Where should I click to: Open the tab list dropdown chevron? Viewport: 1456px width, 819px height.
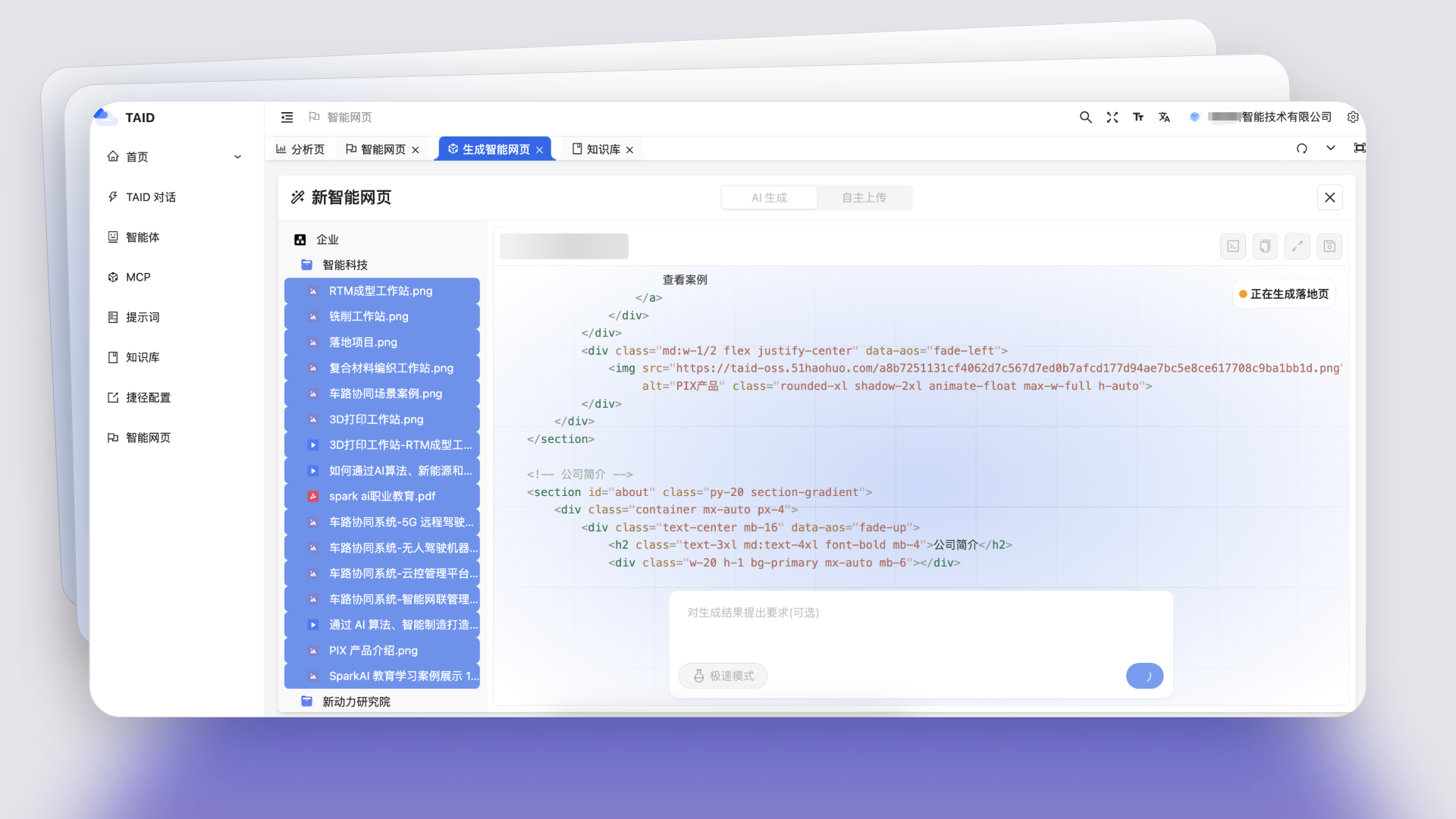[1330, 149]
